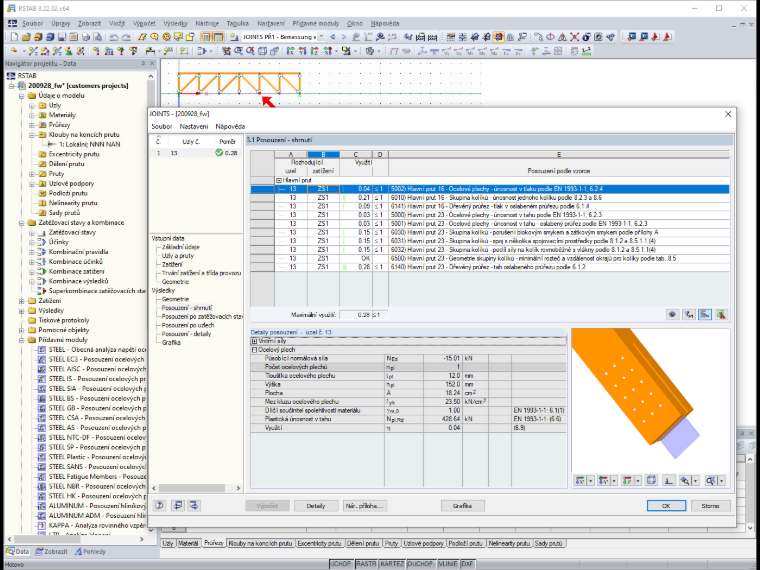Click the Storno button

[710, 506]
